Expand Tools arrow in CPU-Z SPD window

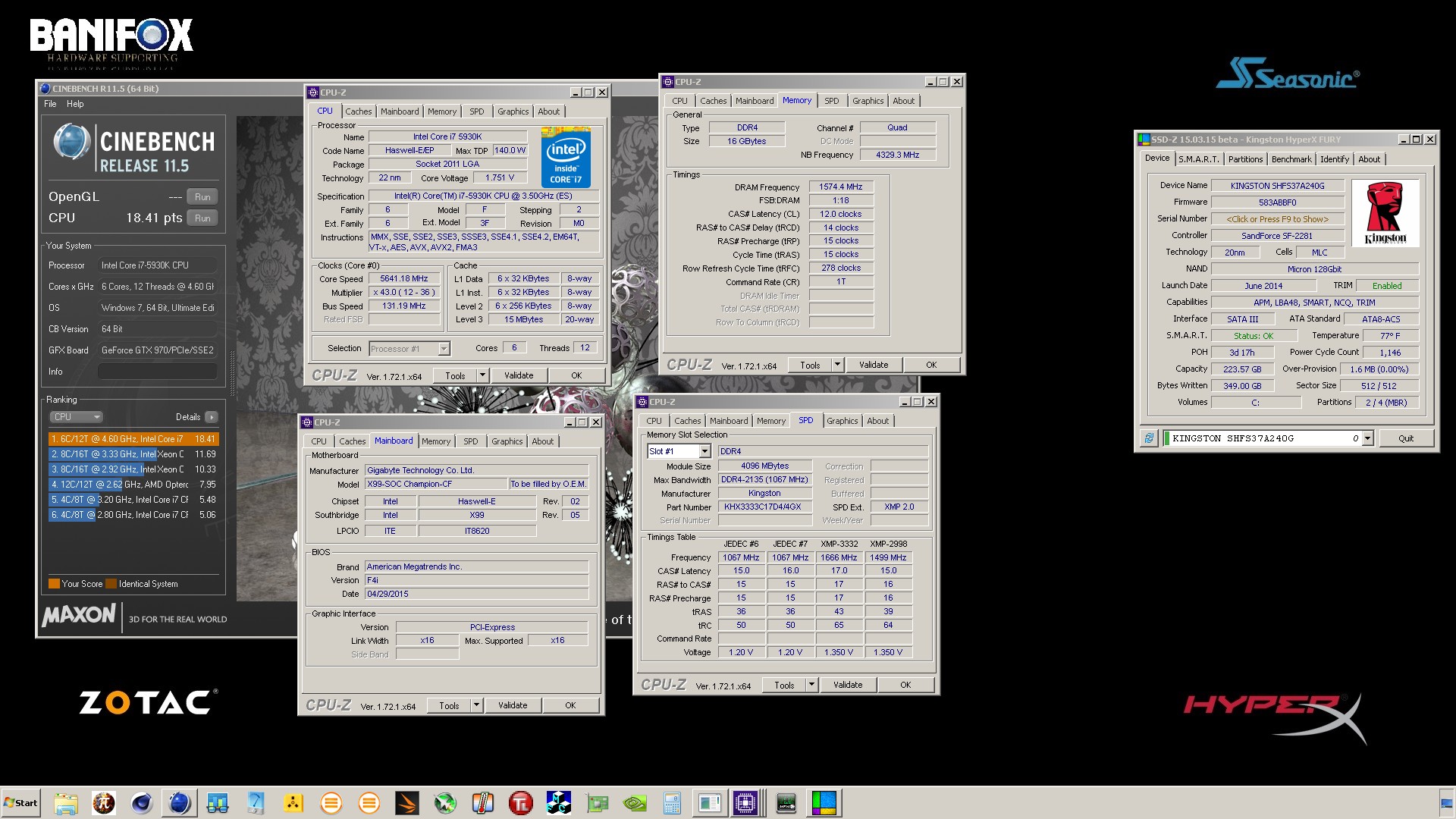[x=811, y=685]
